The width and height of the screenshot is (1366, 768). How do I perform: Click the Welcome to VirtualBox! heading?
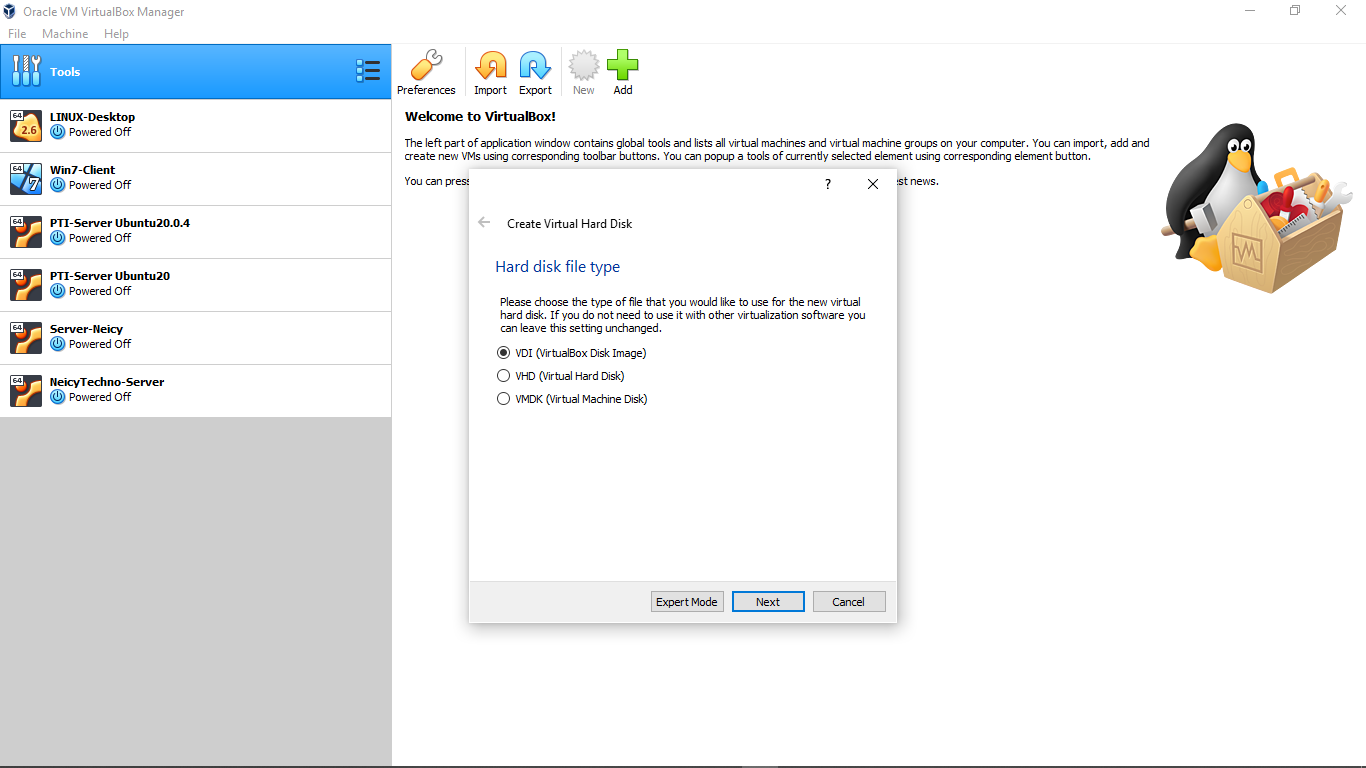[480, 116]
